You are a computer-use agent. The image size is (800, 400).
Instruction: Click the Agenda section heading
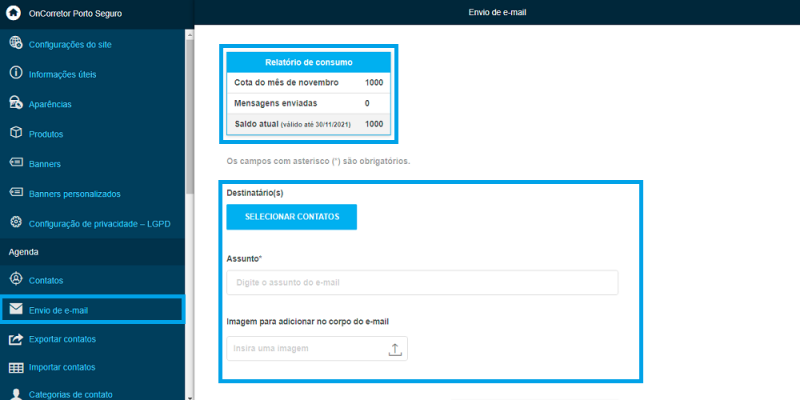tap(23, 252)
